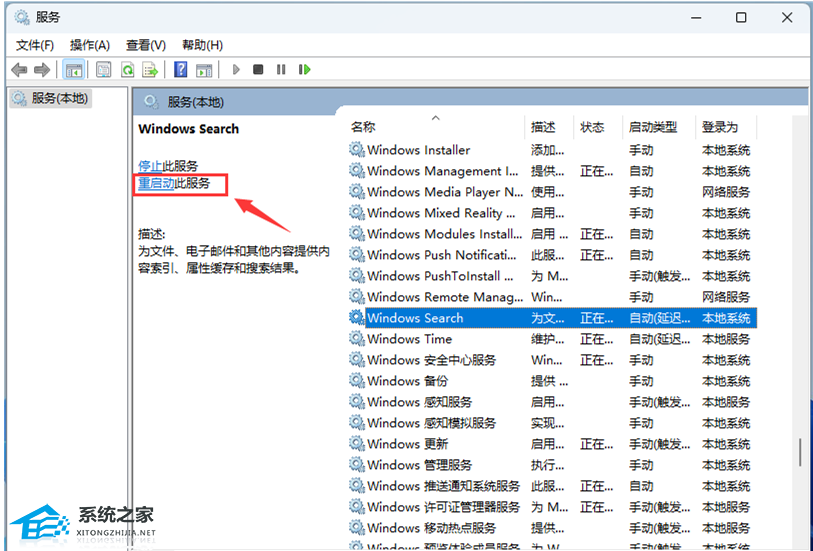Sort by the 状态 column header
The width and height of the screenshot is (813, 551).
click(x=598, y=126)
